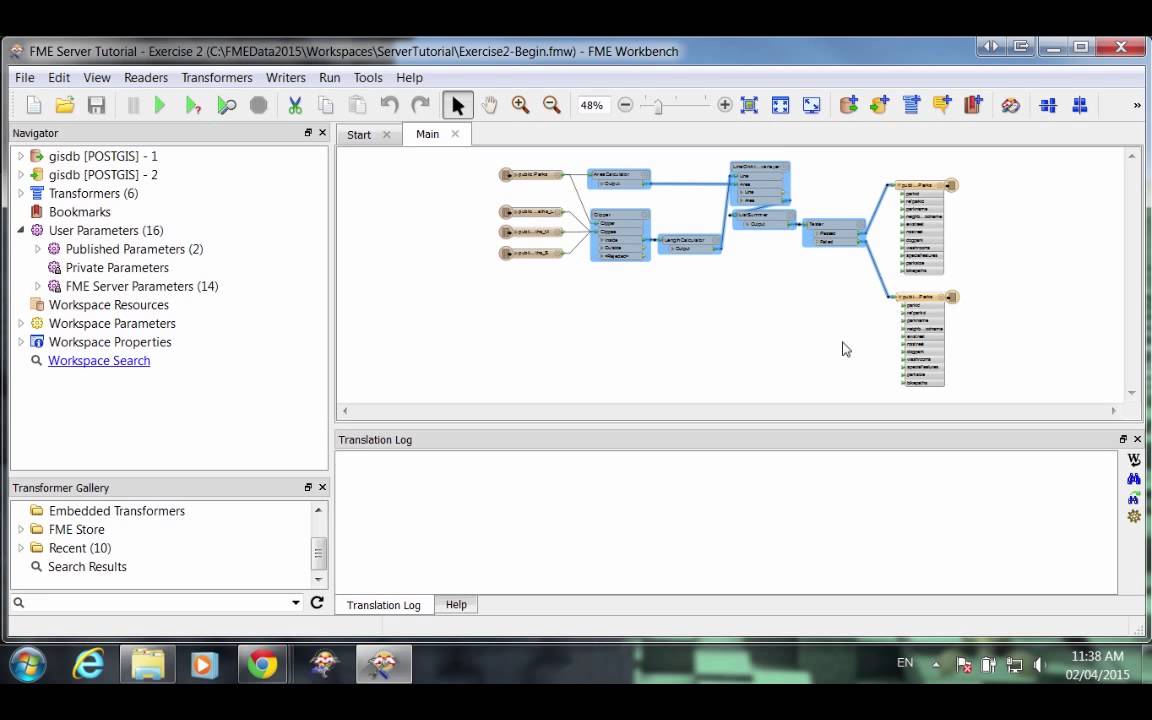
Task: Save the workspace via floppy icon
Action: click(x=96, y=105)
